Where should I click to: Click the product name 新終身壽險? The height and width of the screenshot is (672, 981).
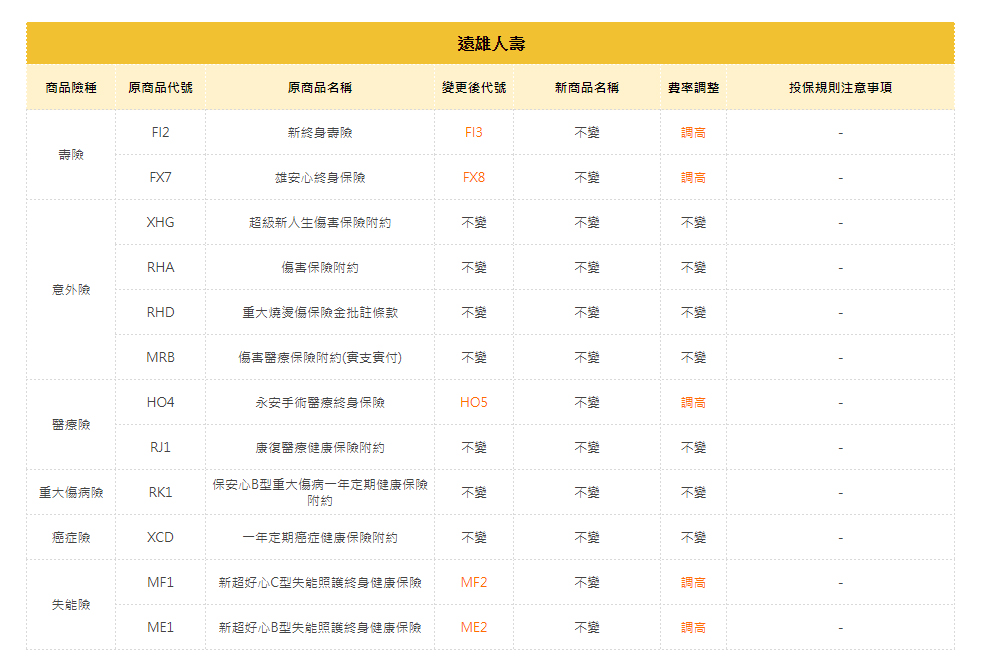320,132
